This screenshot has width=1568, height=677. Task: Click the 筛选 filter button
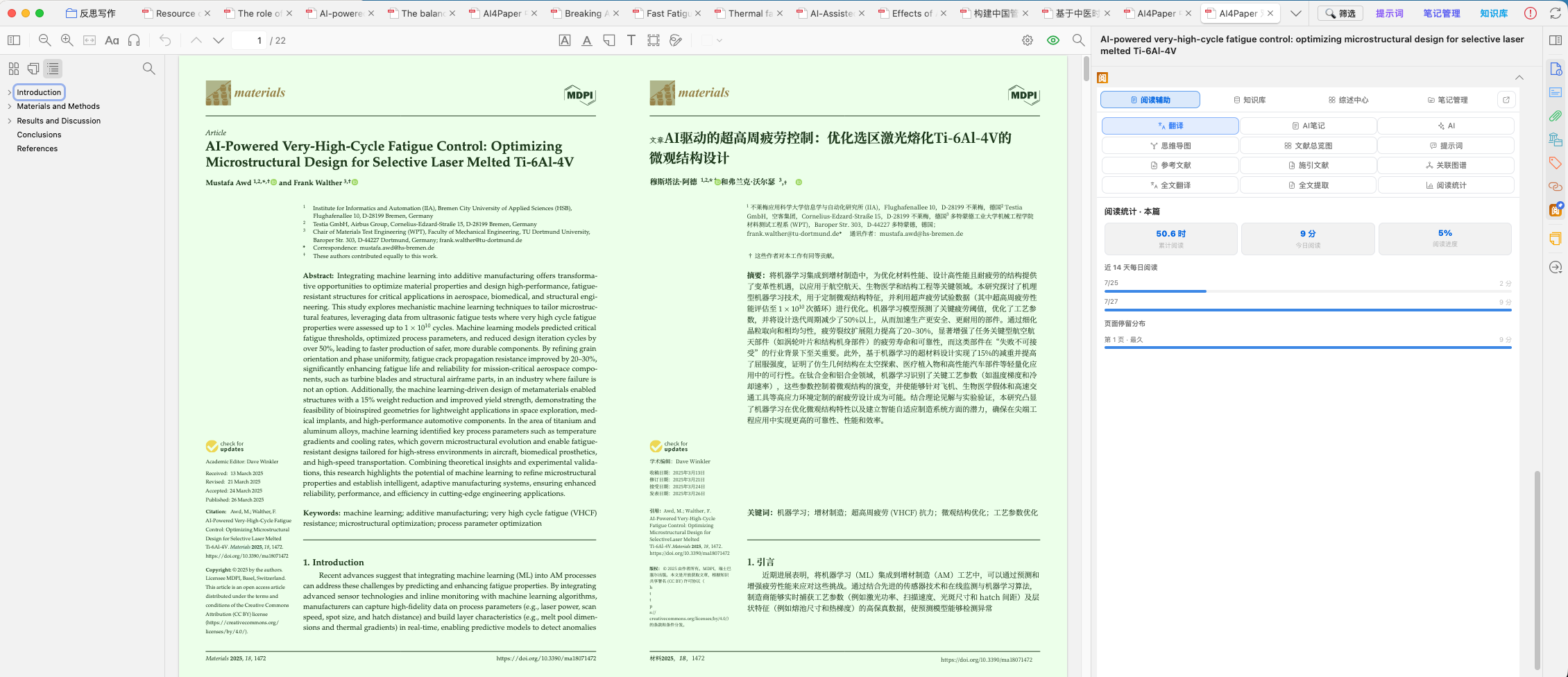[1340, 13]
